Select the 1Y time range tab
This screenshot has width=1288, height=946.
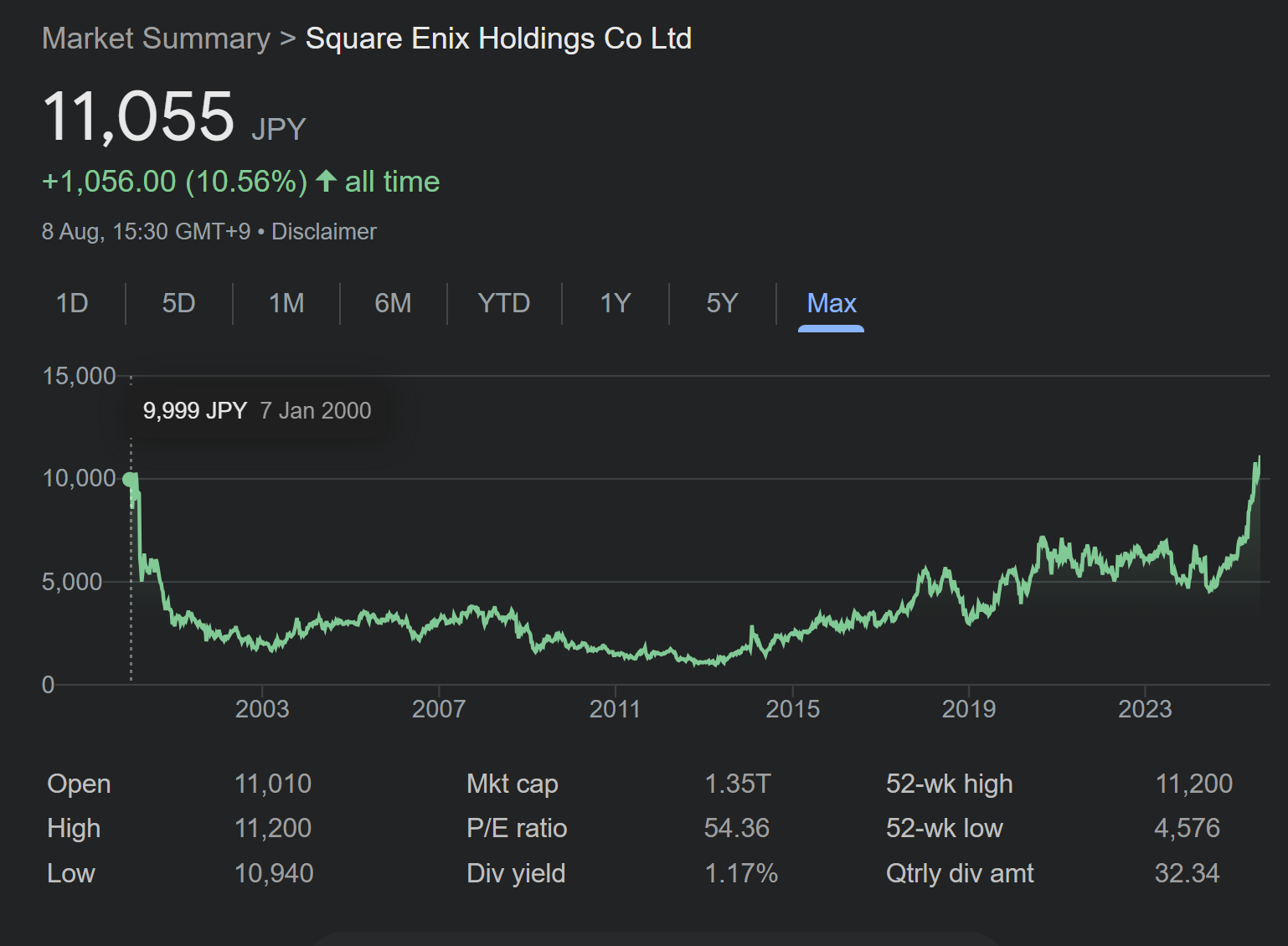(x=615, y=303)
